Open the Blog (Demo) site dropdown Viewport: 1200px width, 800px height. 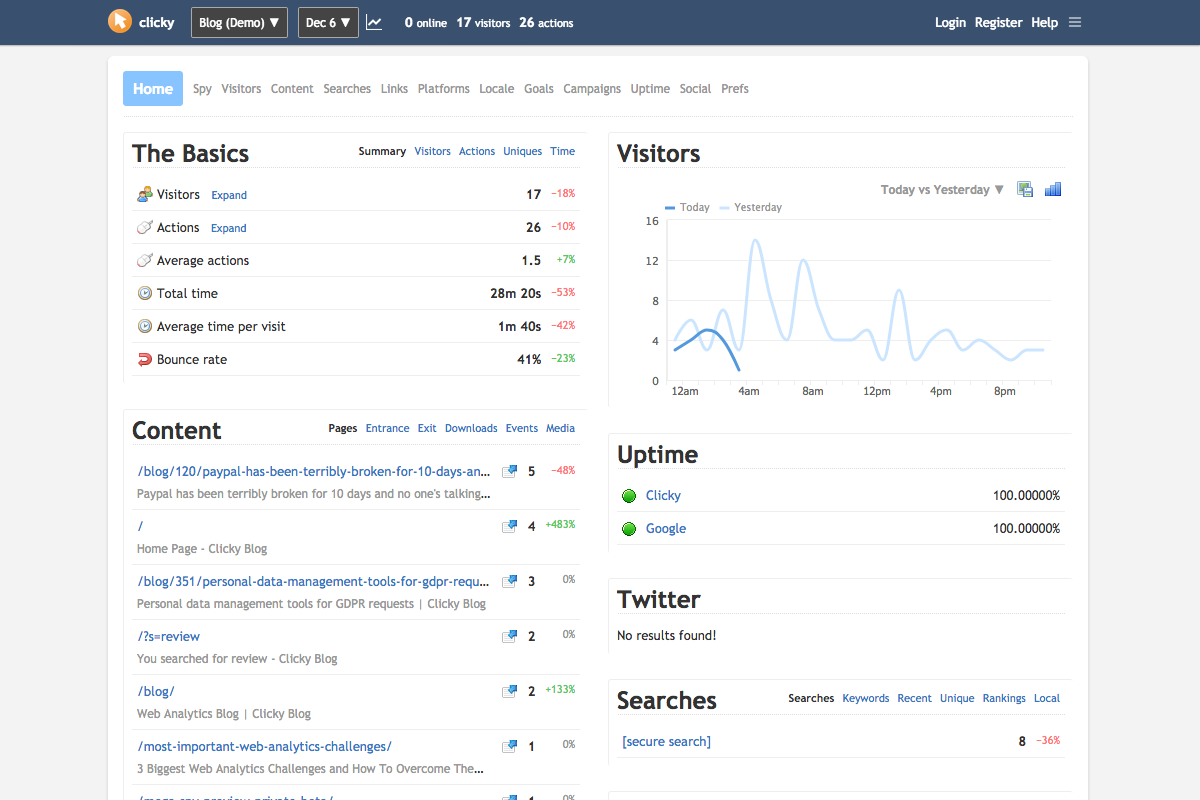239,22
